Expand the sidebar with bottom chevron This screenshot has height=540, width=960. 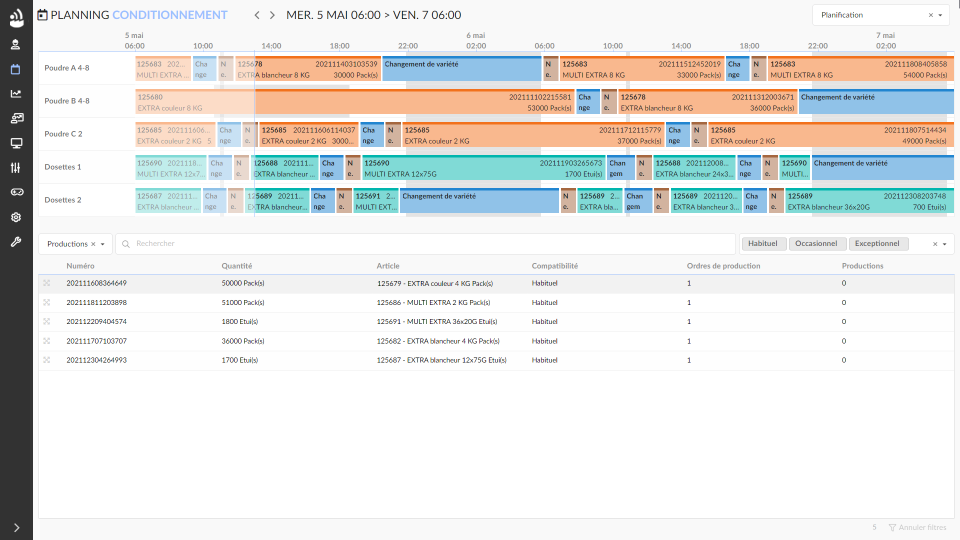[15, 527]
